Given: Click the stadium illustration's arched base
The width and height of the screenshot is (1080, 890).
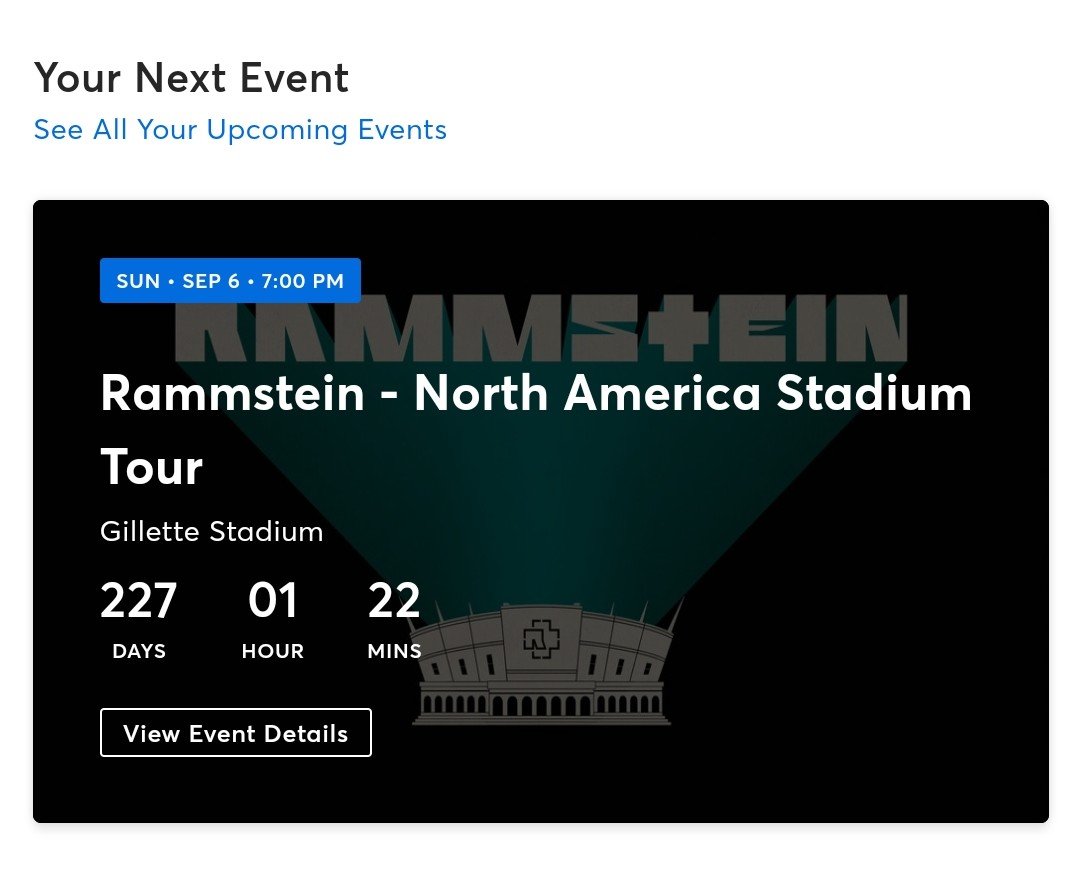Looking at the screenshot, I should [x=541, y=704].
